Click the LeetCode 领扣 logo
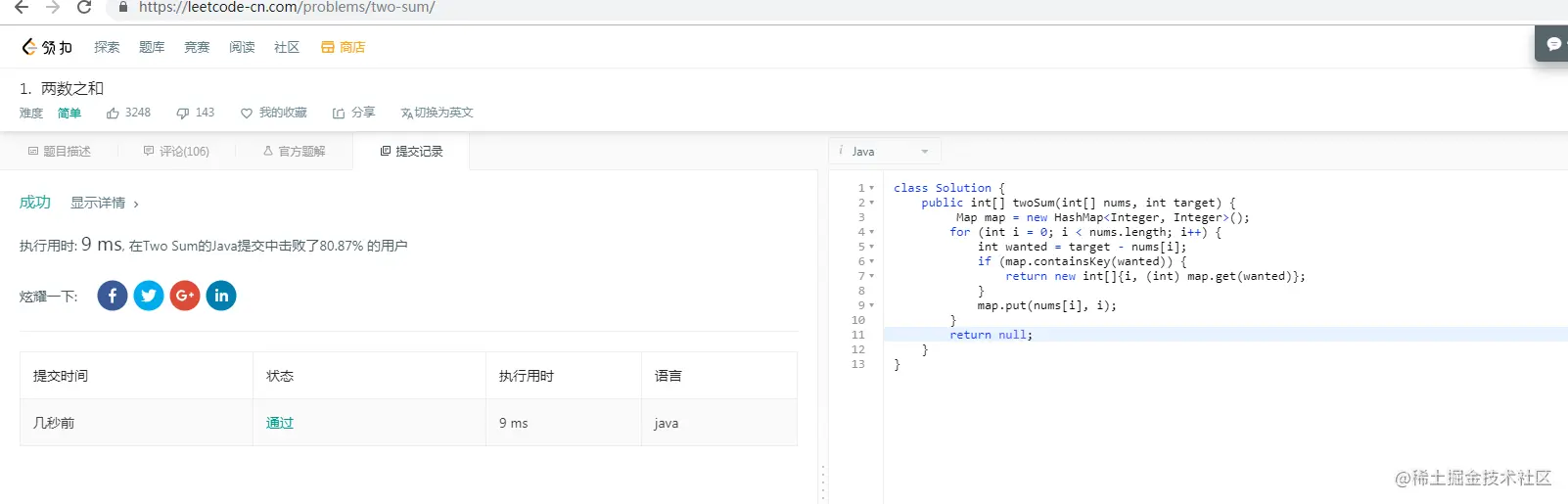1568x504 pixels. pos(47,47)
